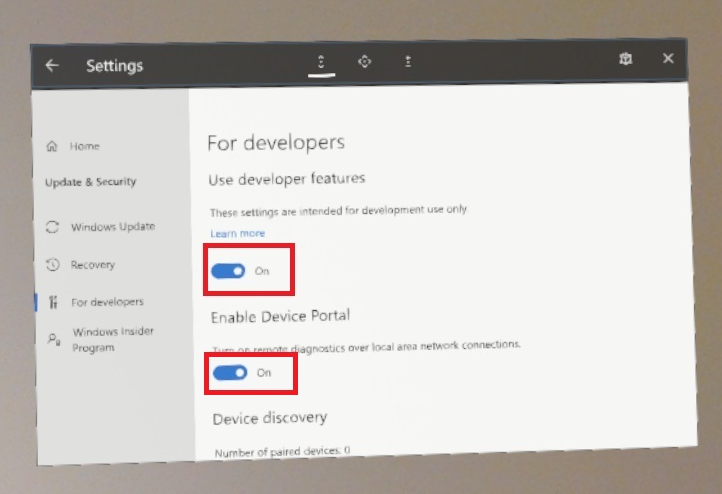Open Windows Update settings page
Screen dimensions: 722x494
(113, 227)
